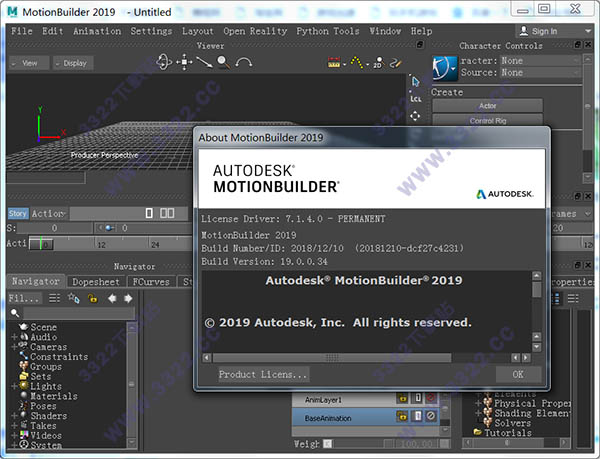Click the pencil sketch icon in Viewer toolbar
The image size is (600, 459).
point(395,63)
